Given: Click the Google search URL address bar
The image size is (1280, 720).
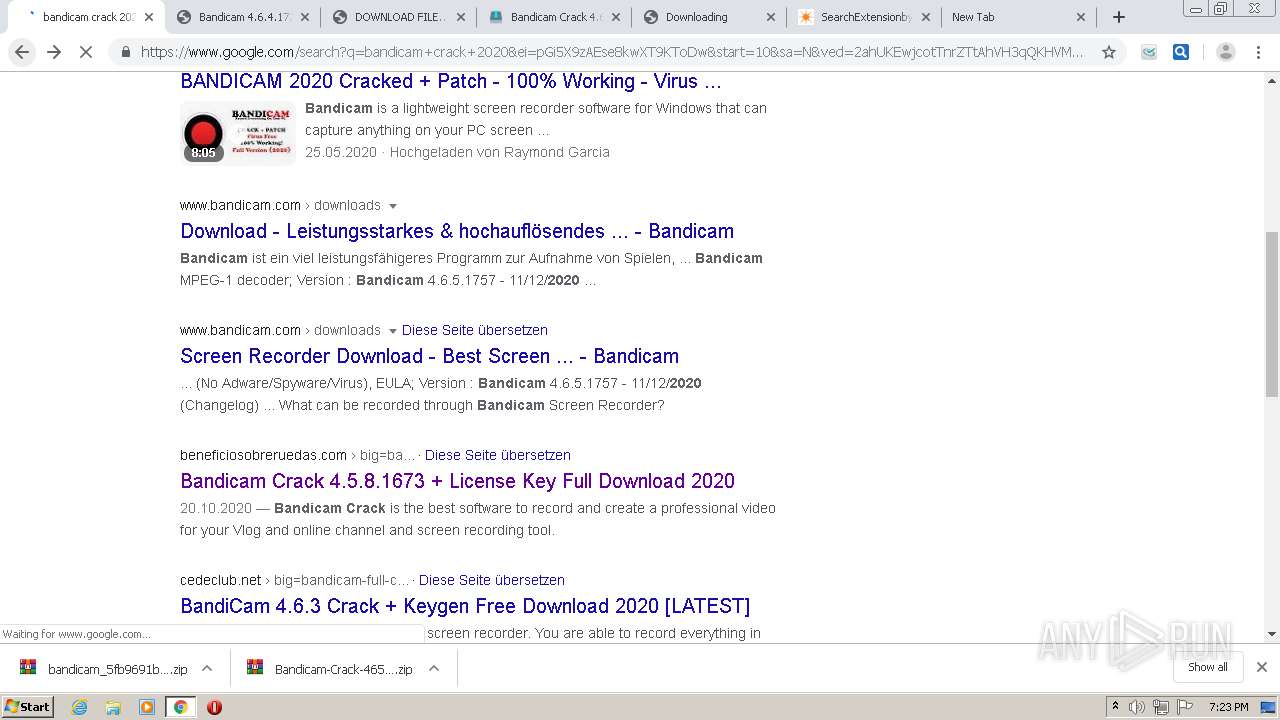Looking at the screenshot, I should 610,52.
